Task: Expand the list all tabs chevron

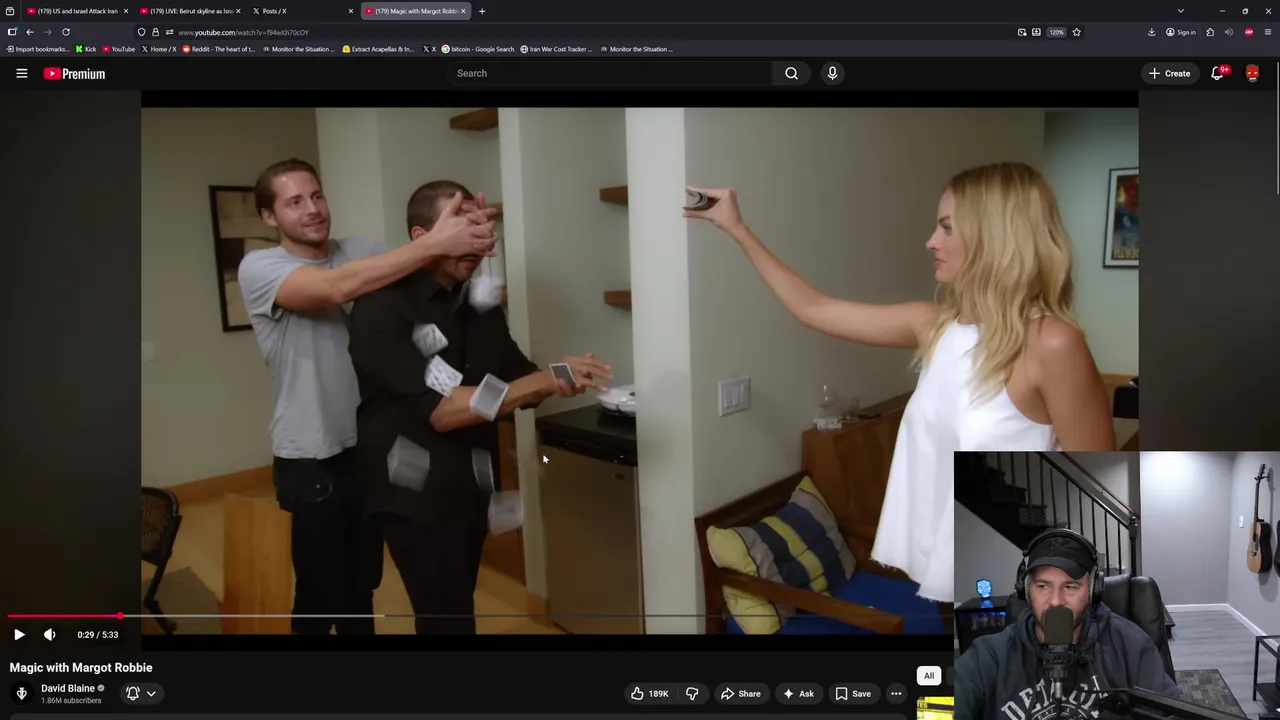Action: (x=1181, y=11)
